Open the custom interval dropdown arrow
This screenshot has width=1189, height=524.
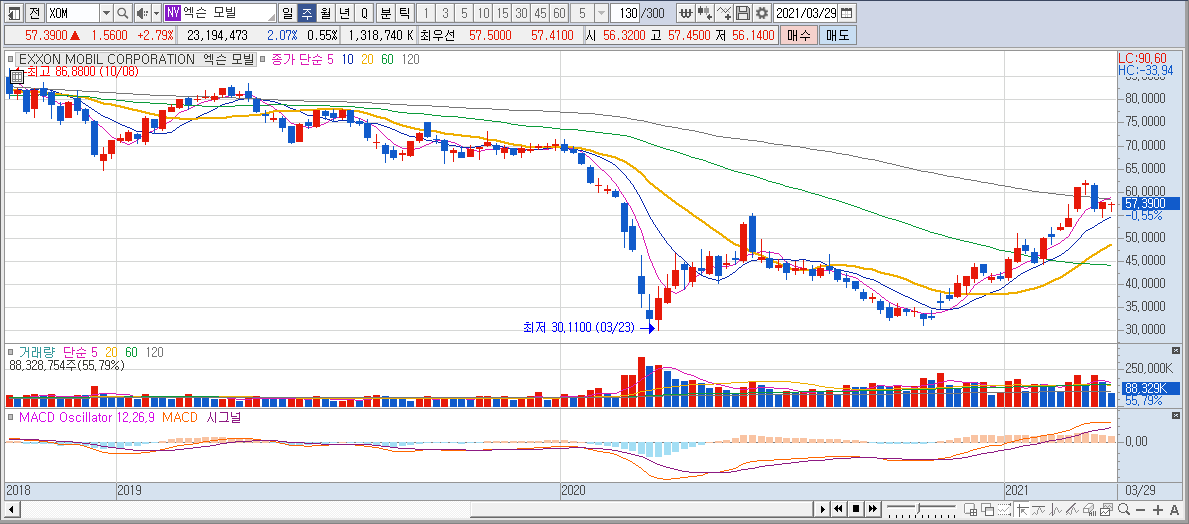(x=601, y=13)
